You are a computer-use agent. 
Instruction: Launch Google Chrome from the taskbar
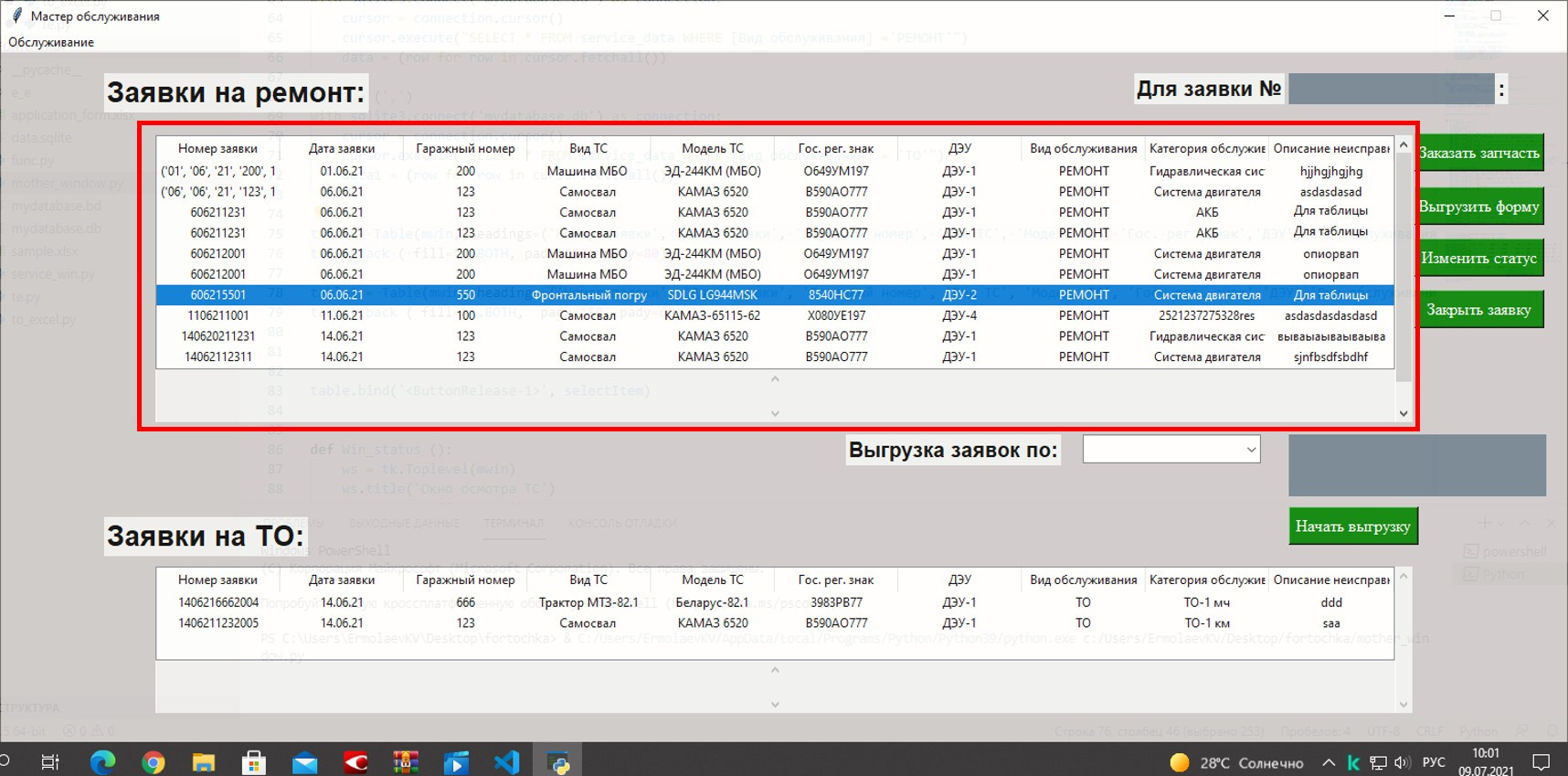[154, 761]
